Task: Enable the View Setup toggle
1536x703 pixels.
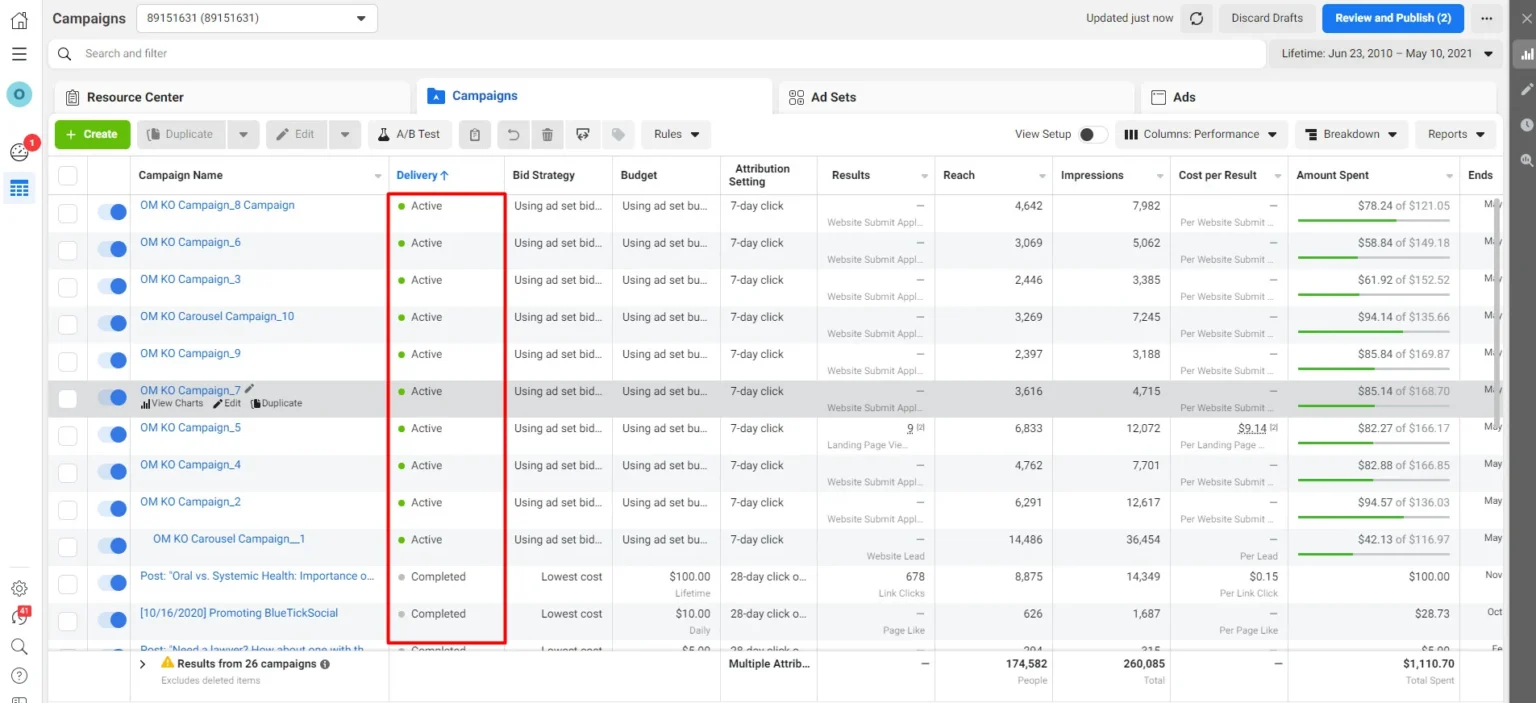Action: (x=1092, y=134)
